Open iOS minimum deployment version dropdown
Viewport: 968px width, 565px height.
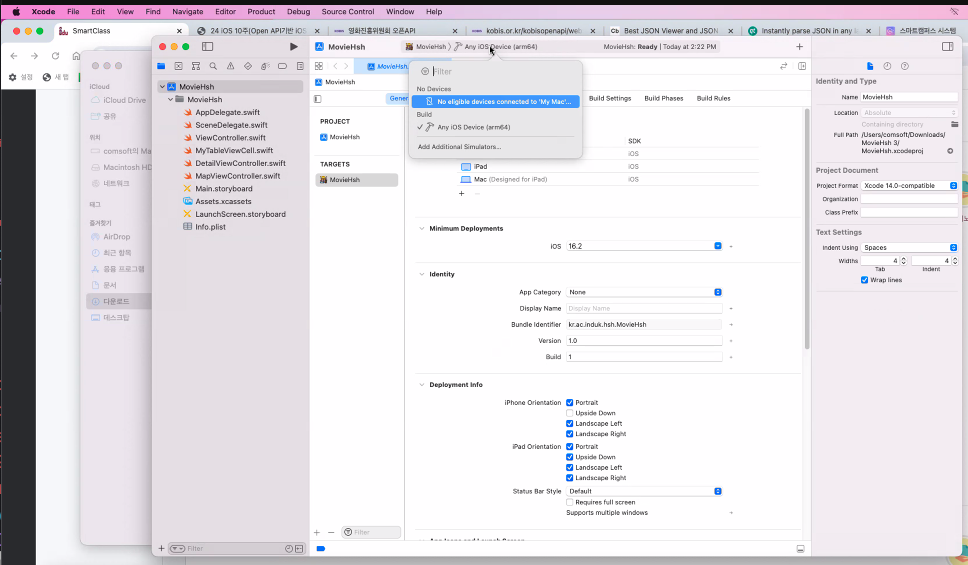pos(718,246)
